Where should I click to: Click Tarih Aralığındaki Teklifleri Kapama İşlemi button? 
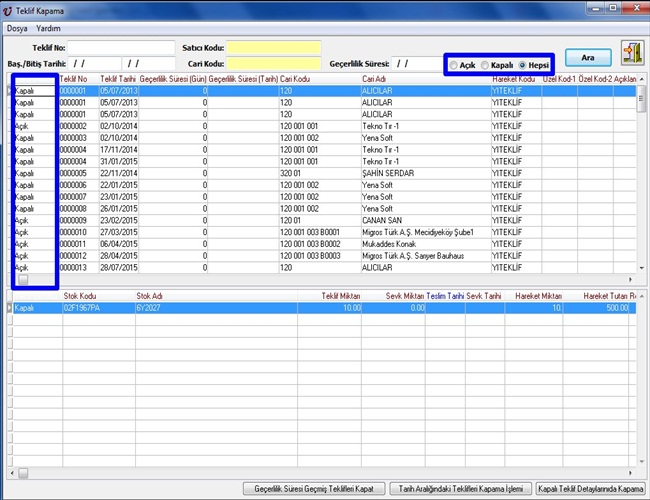pos(461,489)
